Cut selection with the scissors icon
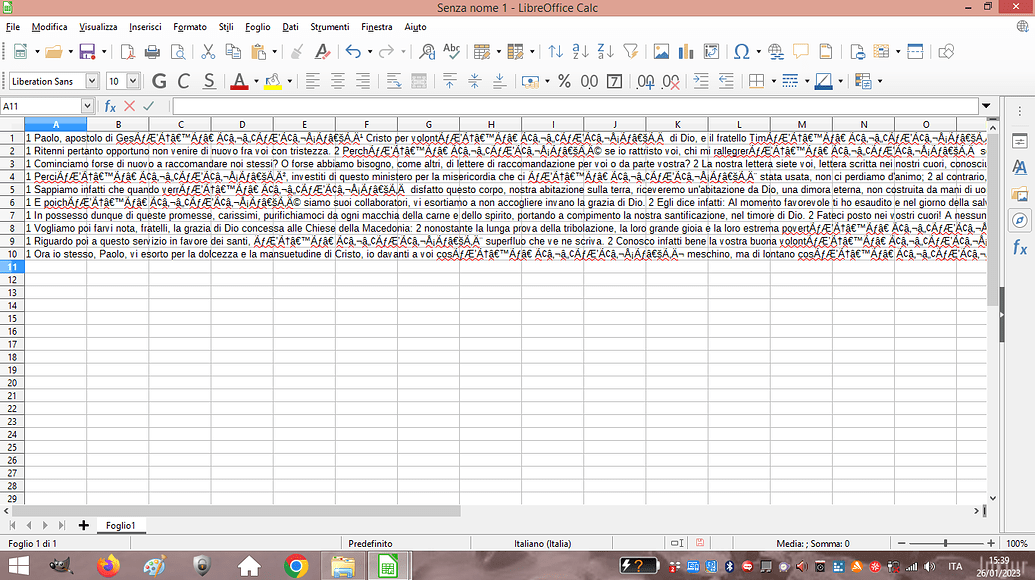 click(208, 52)
